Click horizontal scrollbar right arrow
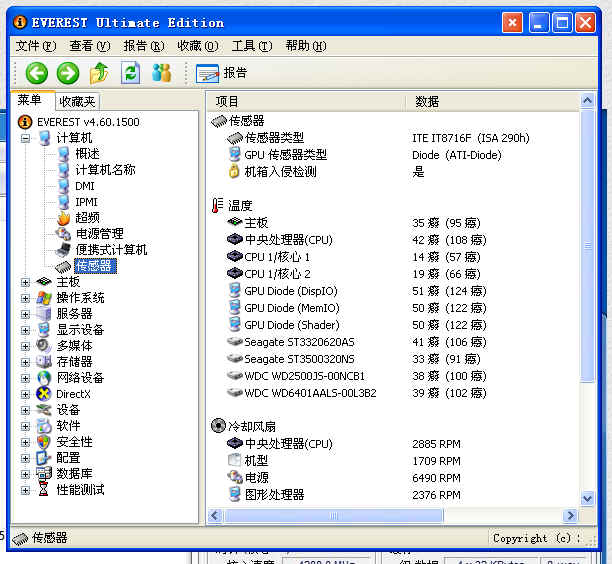This screenshot has width=612, height=564. pos(570,516)
